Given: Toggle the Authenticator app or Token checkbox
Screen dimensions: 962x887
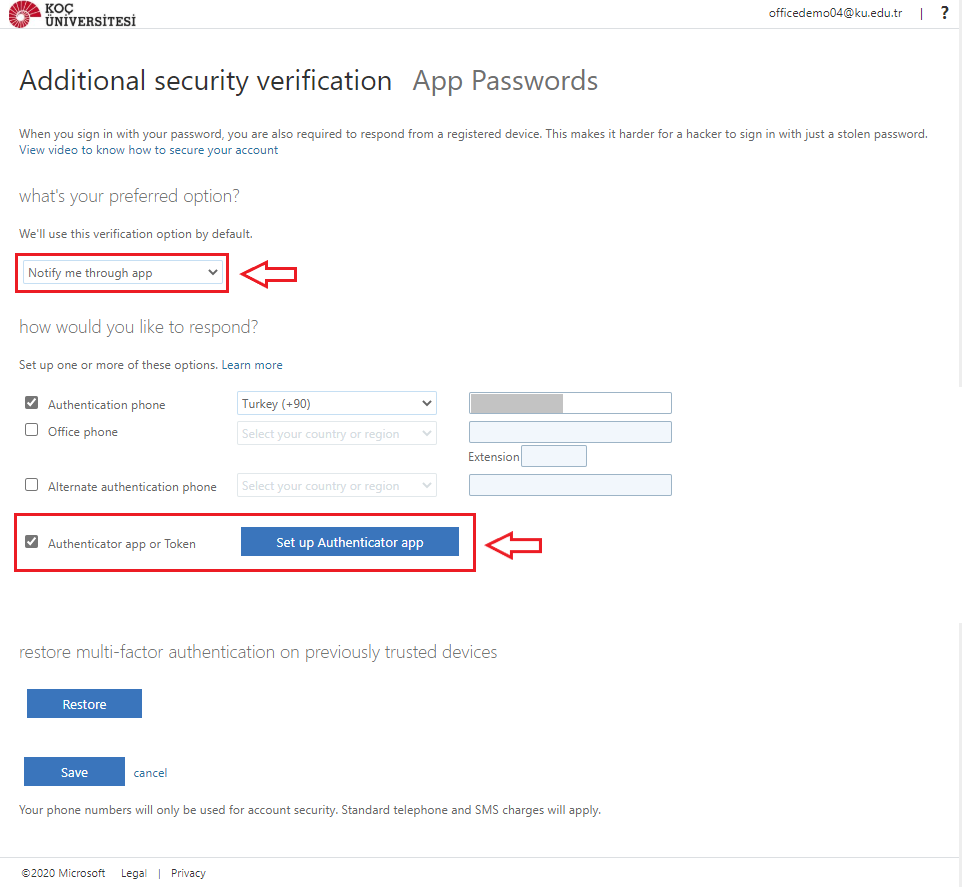Looking at the screenshot, I should 32,542.
